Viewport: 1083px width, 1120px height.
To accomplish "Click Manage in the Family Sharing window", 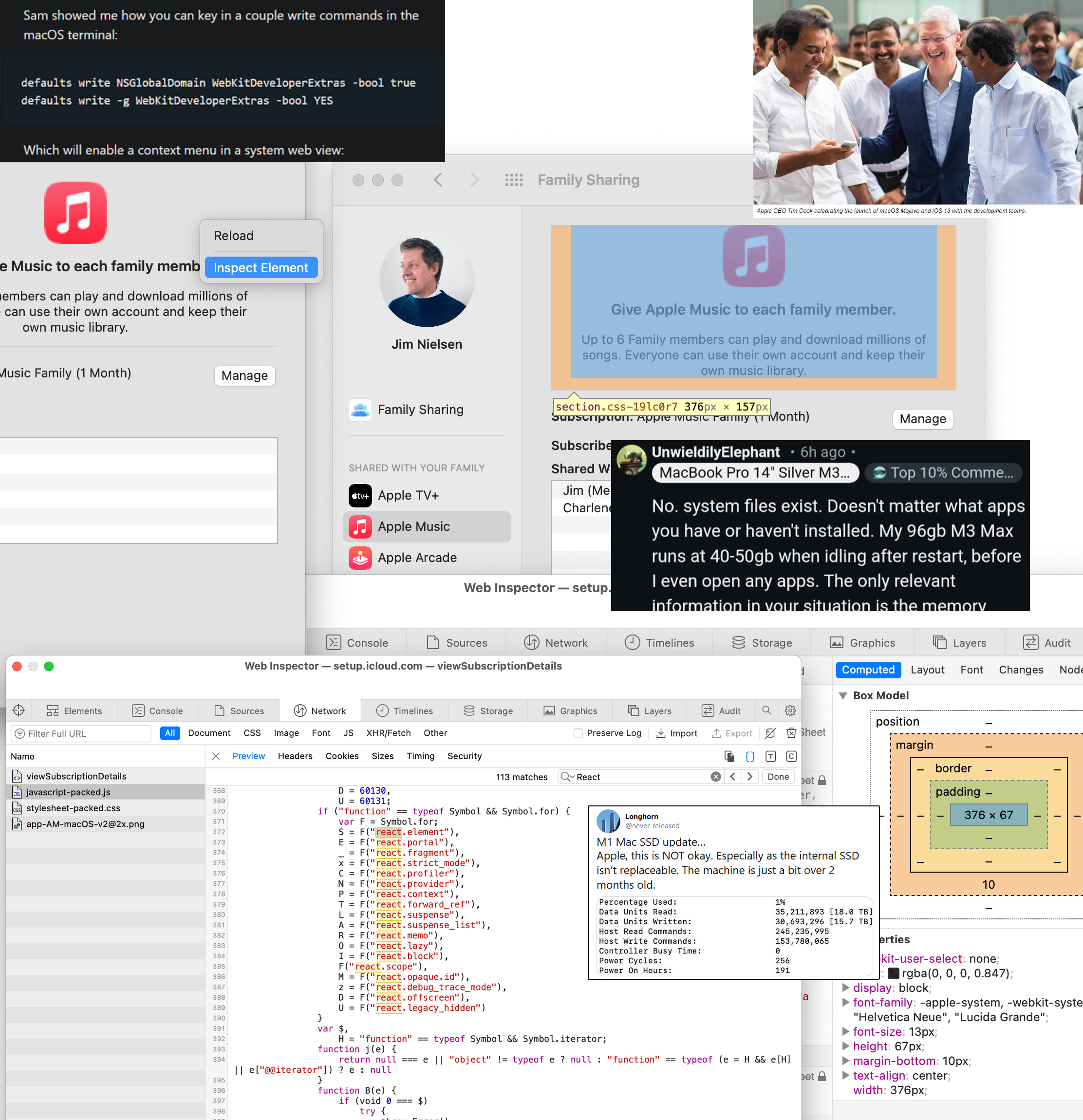I will [922, 419].
